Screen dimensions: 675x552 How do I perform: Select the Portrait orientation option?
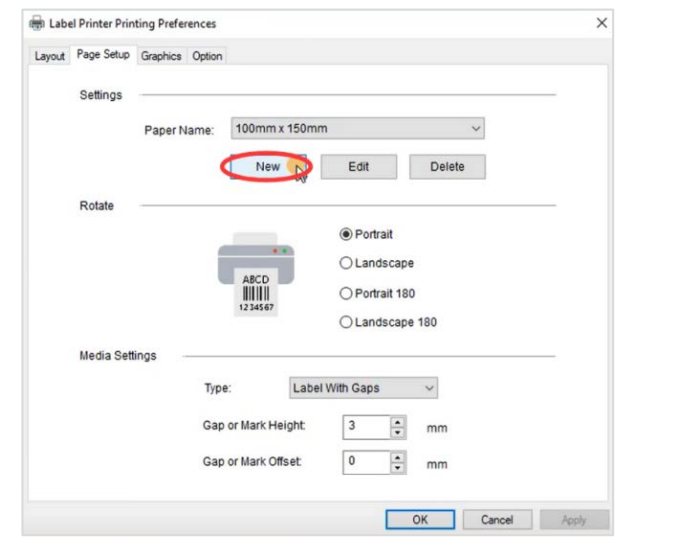tap(347, 234)
